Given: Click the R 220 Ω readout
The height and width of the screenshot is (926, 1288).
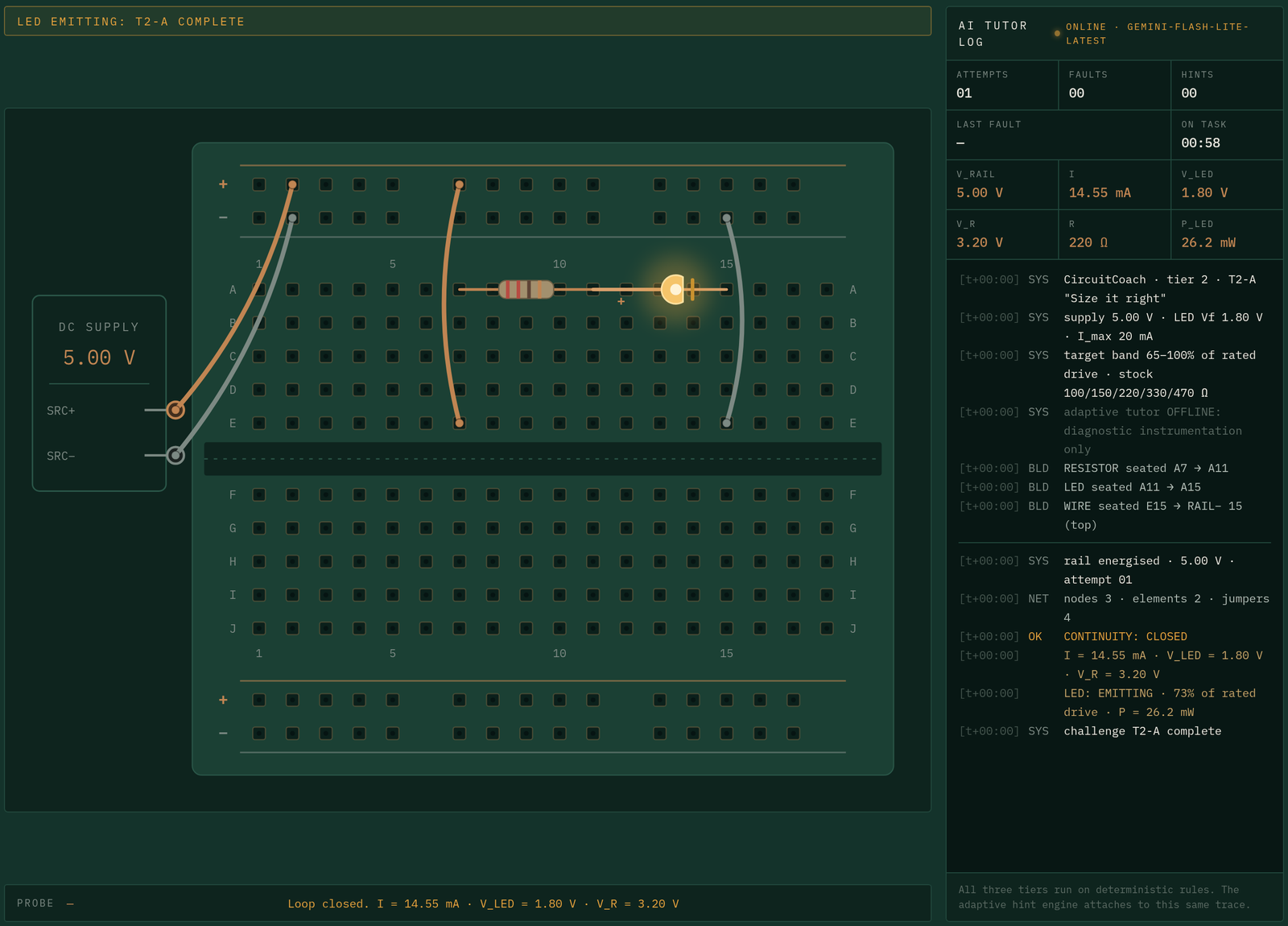Looking at the screenshot, I should pyautogui.click(x=1114, y=234).
